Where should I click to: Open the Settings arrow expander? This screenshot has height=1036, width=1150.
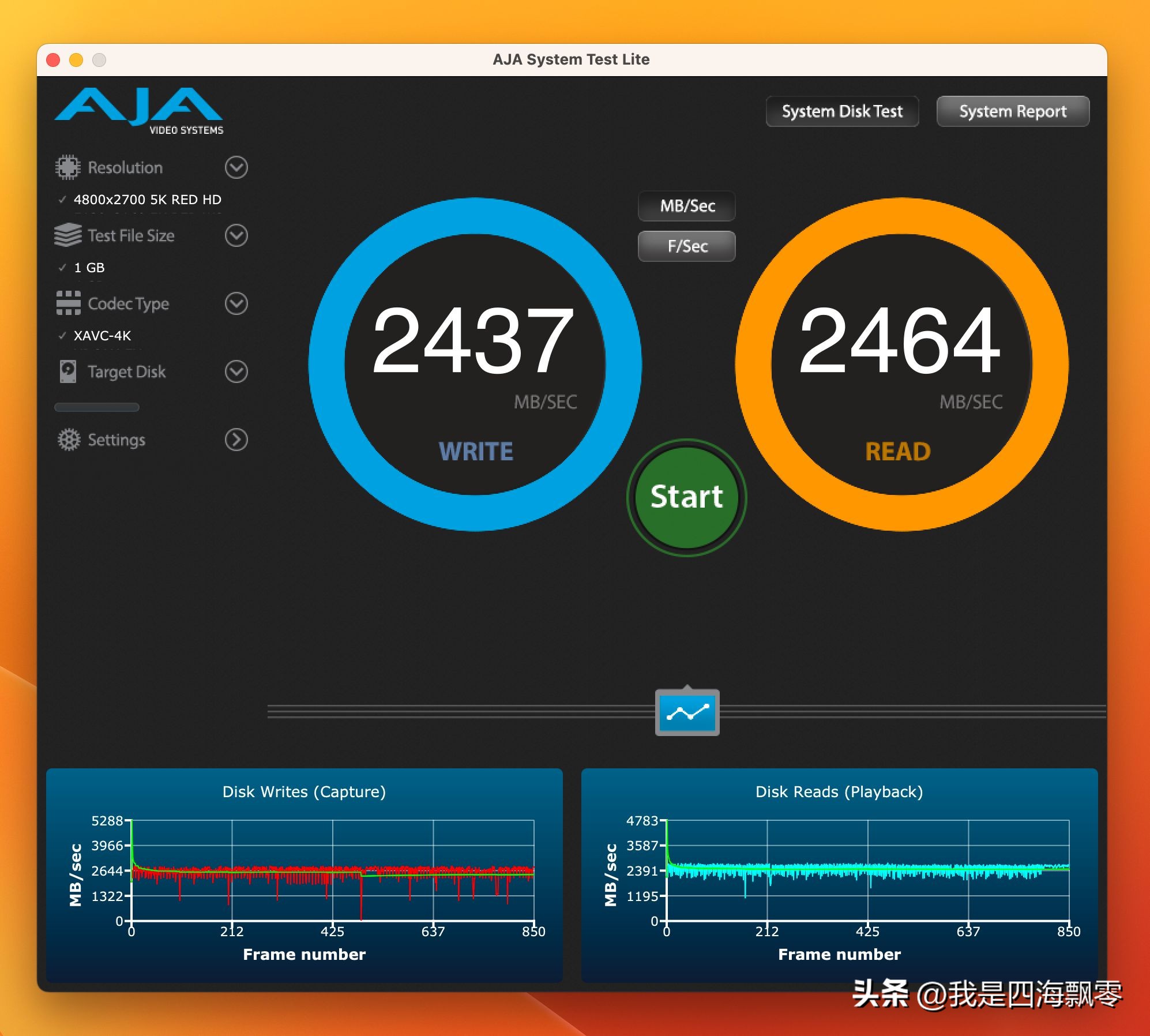(x=236, y=440)
